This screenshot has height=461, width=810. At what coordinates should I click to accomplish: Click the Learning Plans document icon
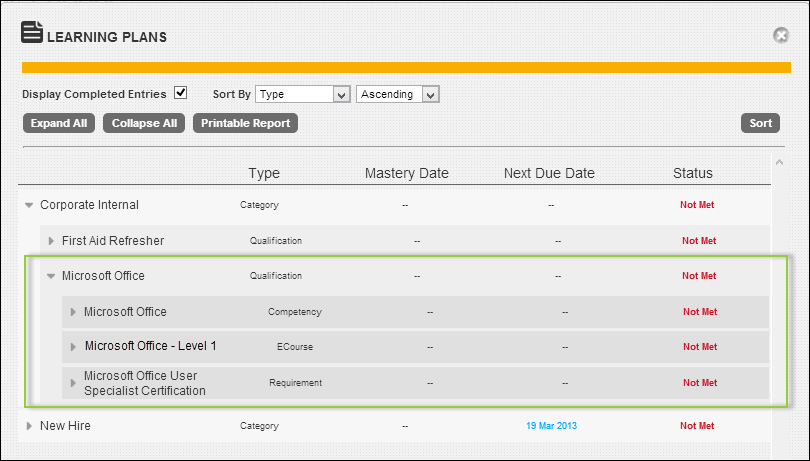click(32, 33)
